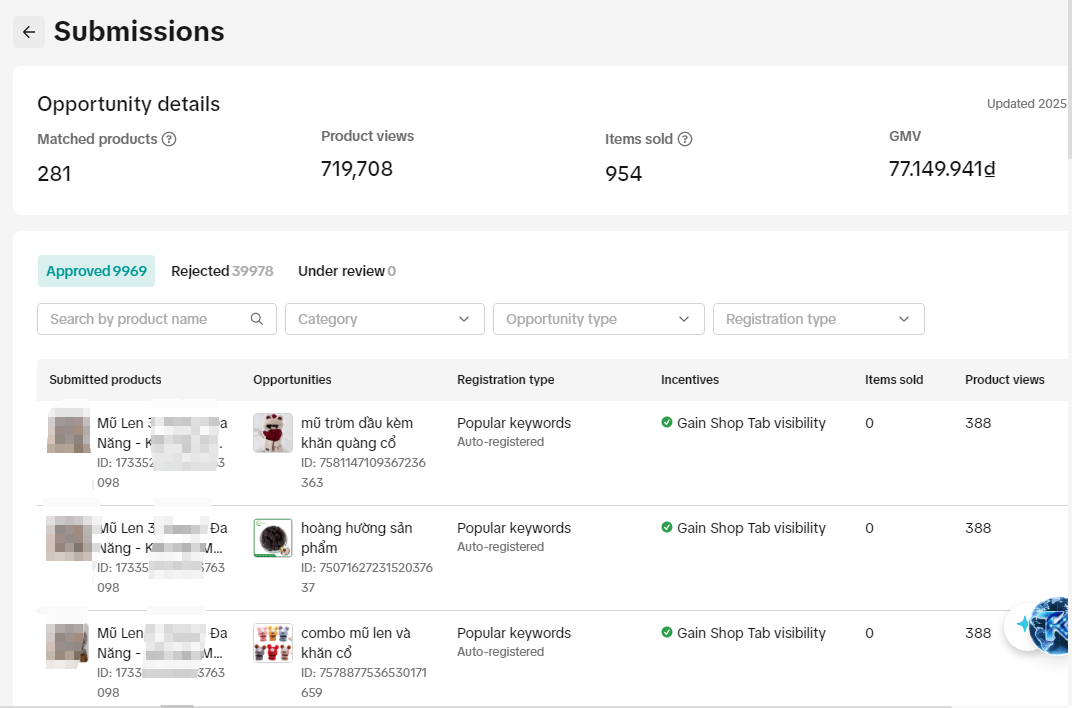This screenshot has height=708, width=1072.
Task: Select the Under review tab
Action: coord(346,271)
